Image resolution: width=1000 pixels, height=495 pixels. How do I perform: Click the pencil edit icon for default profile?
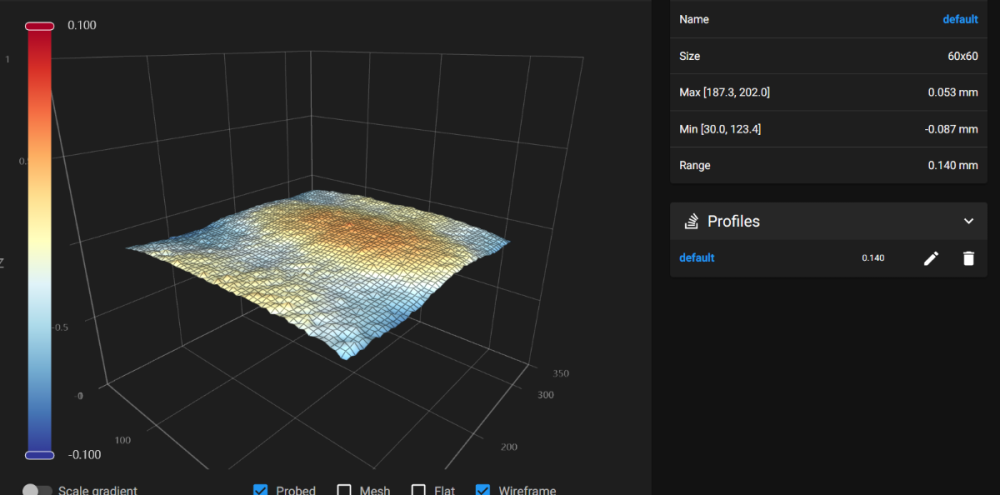931,258
